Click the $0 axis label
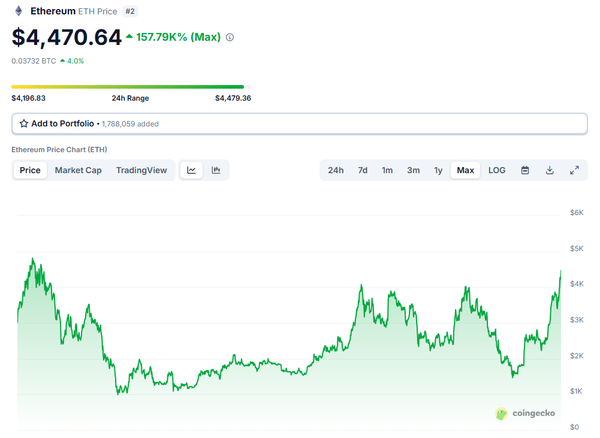This screenshot has width=600, height=438. point(574,427)
